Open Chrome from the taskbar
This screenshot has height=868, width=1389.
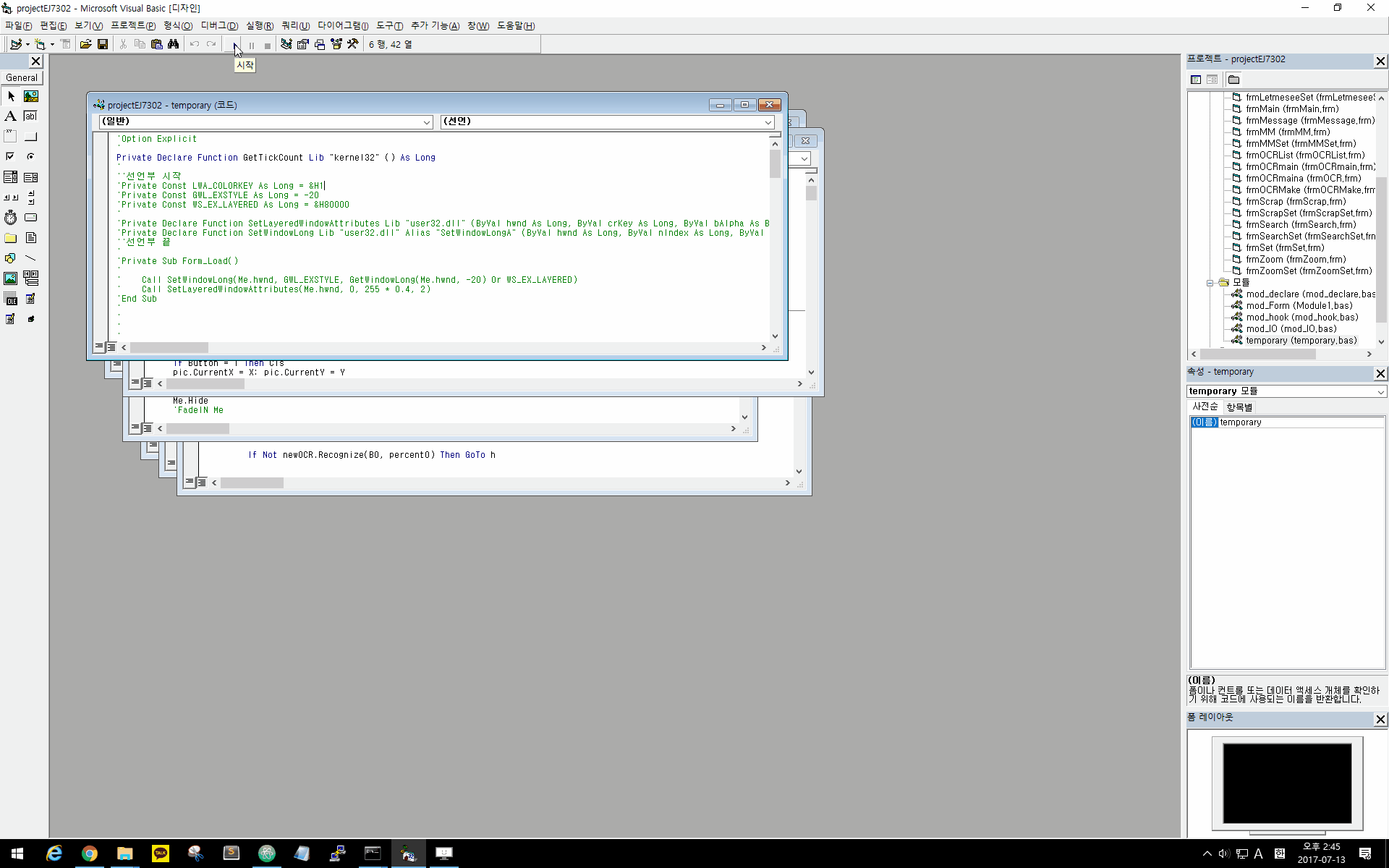(89, 854)
